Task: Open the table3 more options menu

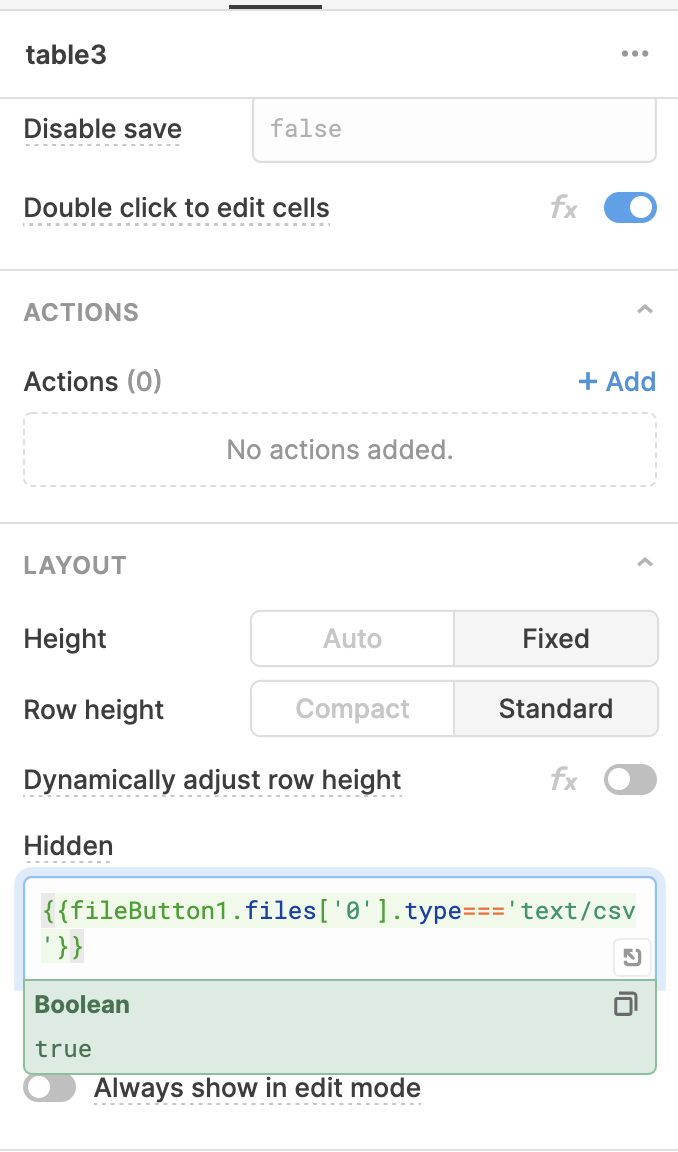Action: tap(635, 54)
